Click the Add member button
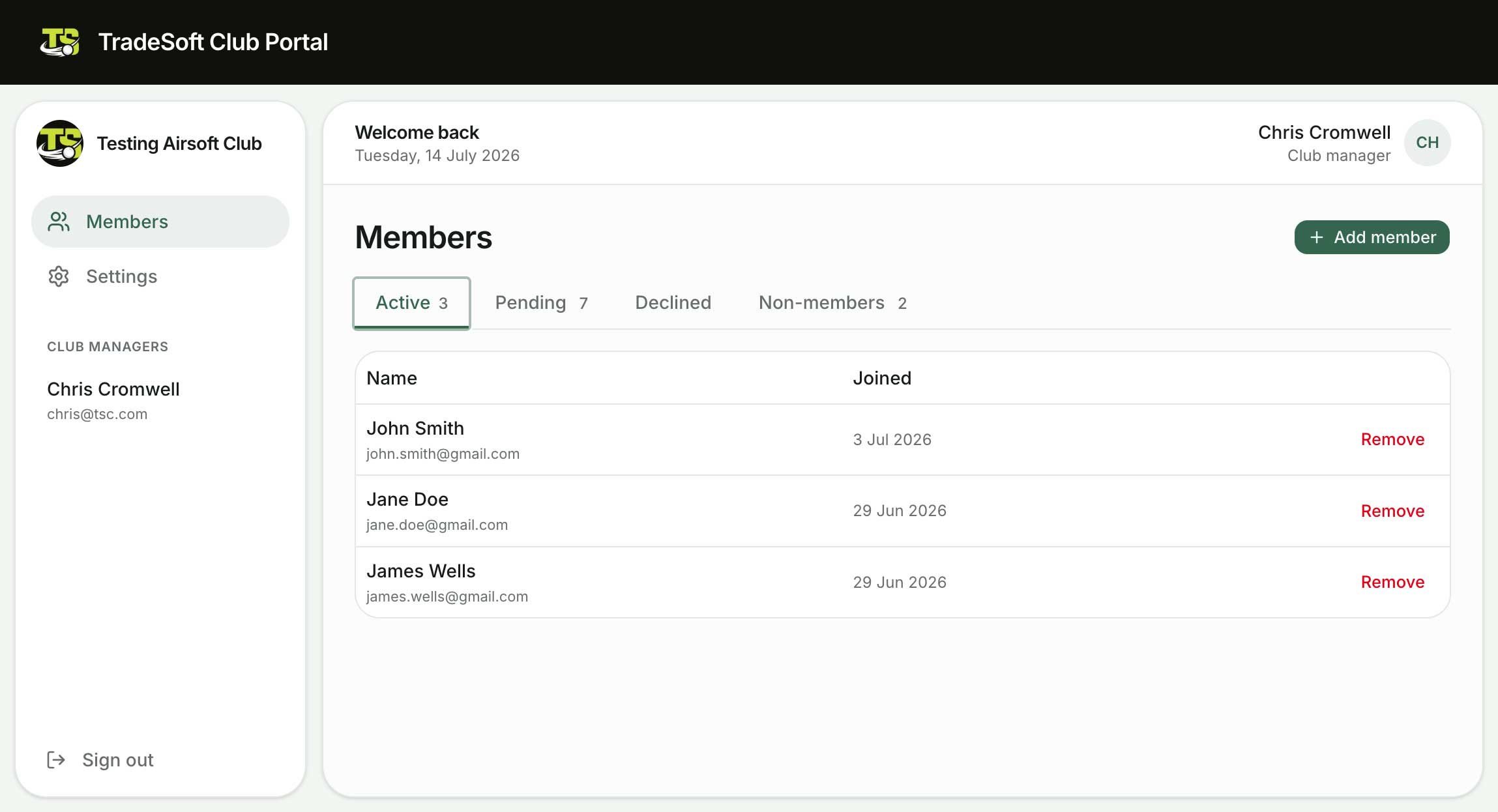Screen dimensions: 1498x812 pos(1372,237)
